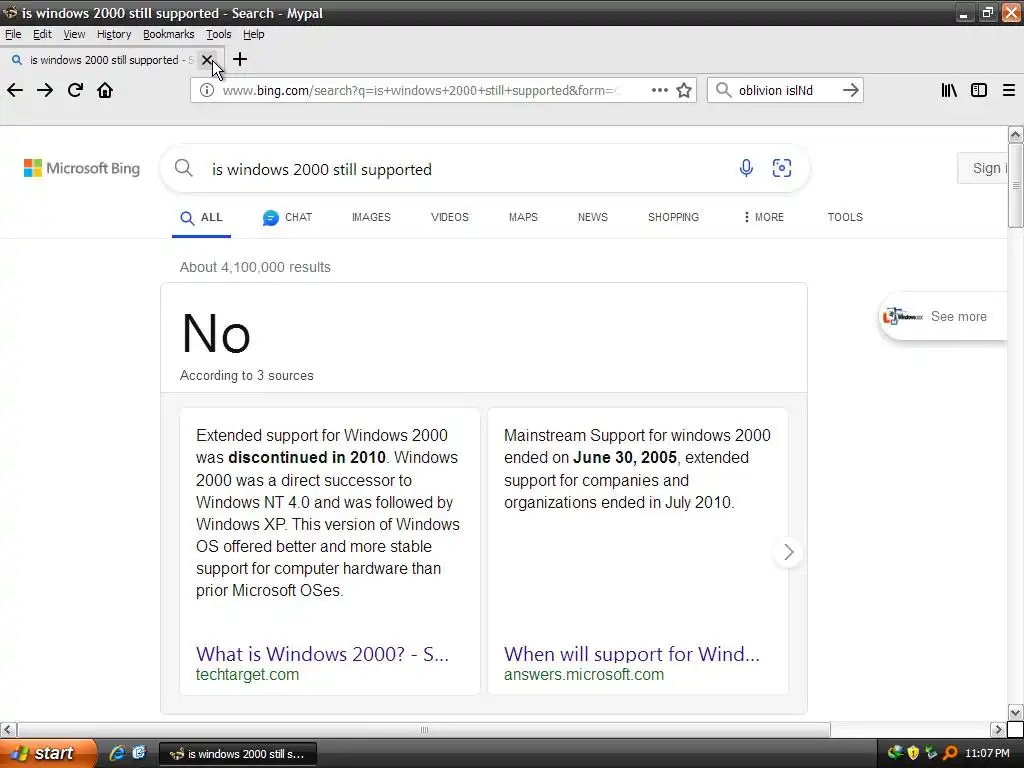Open the Tools menu
The image size is (1024, 768).
219,34
